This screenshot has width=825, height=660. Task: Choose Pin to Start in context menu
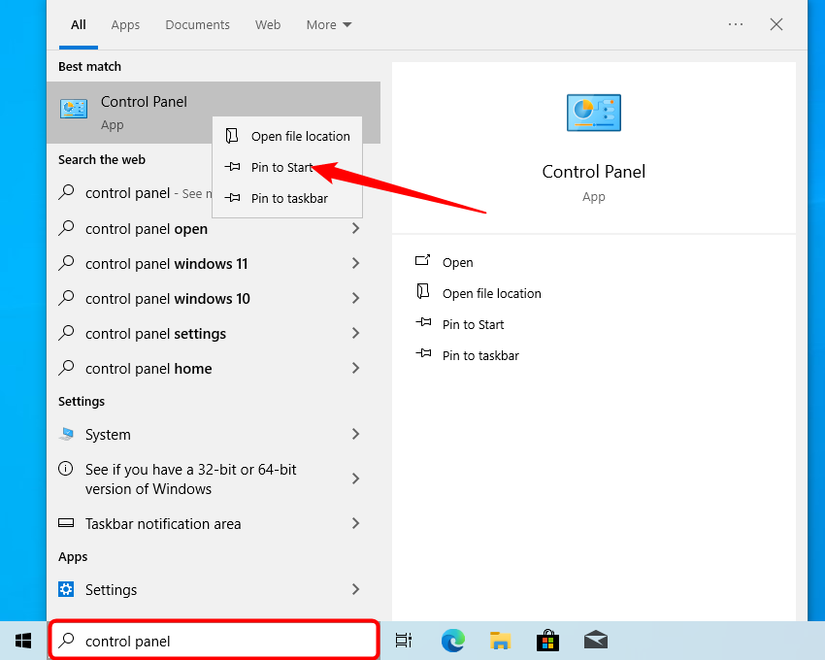(282, 167)
